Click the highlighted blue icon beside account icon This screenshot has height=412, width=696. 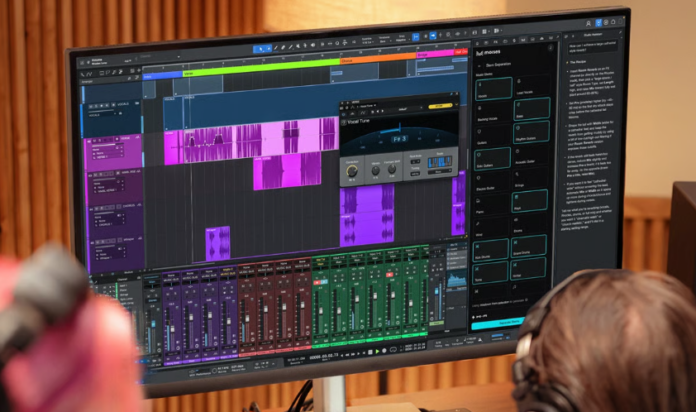599,22
